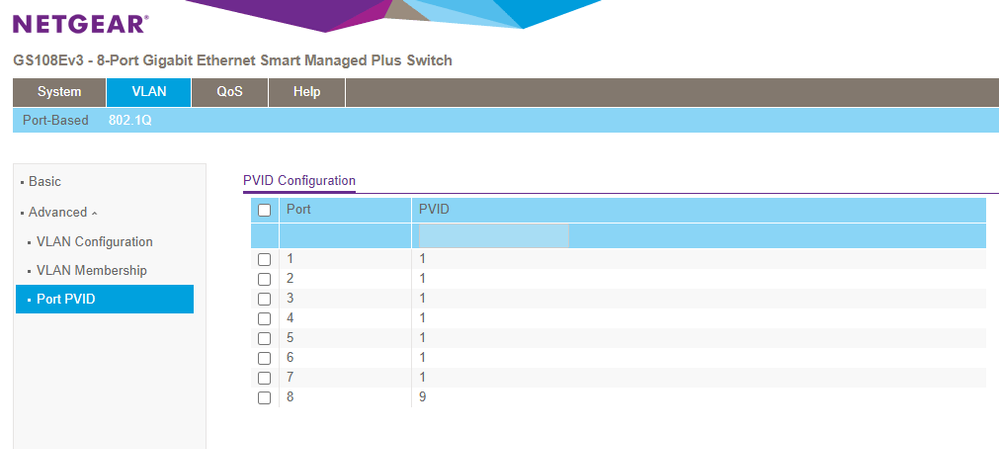Click the GS108Ev3 switch model title
999x449 pixels.
click(233, 61)
